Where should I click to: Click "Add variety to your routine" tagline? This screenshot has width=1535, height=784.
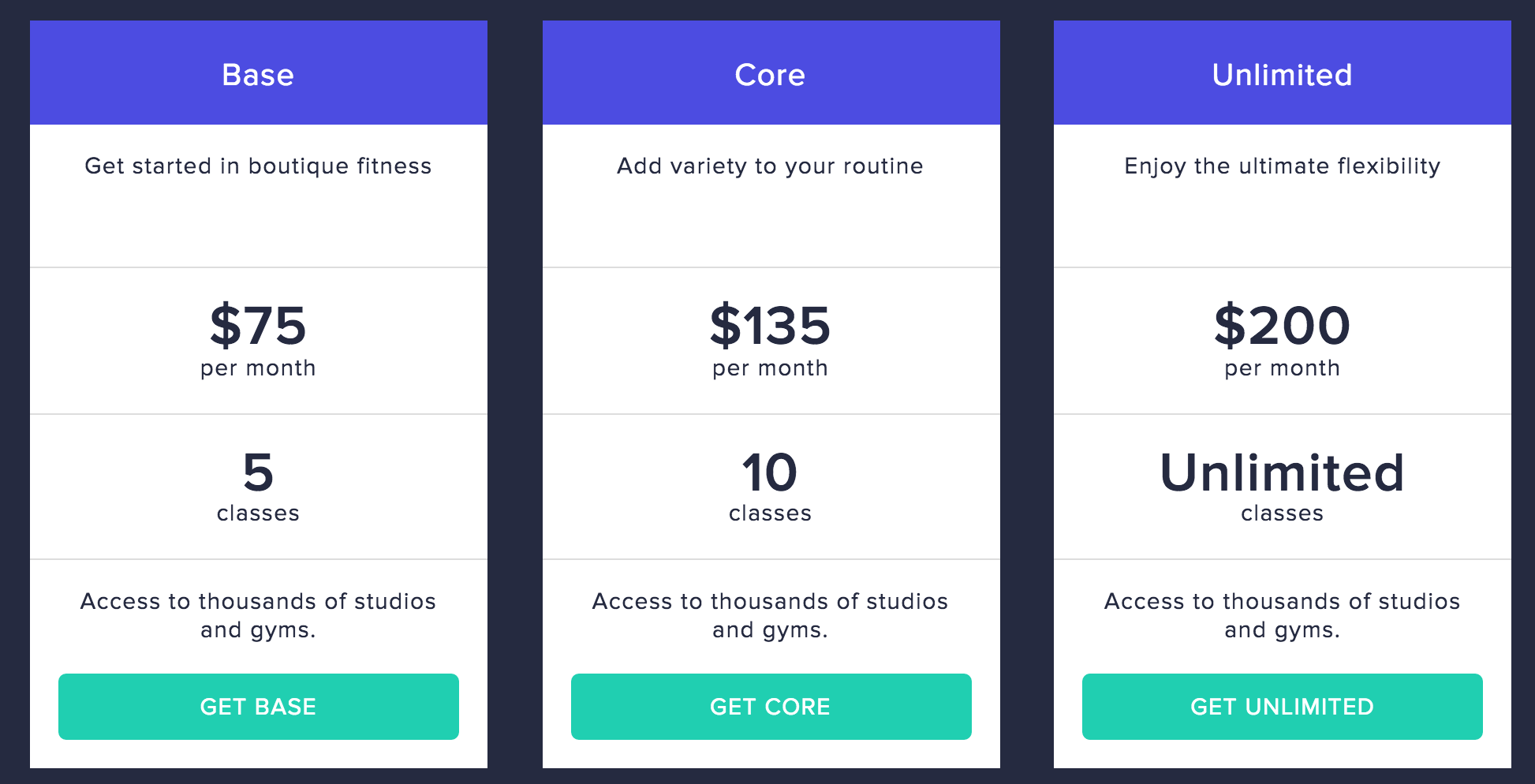pyautogui.click(x=770, y=166)
